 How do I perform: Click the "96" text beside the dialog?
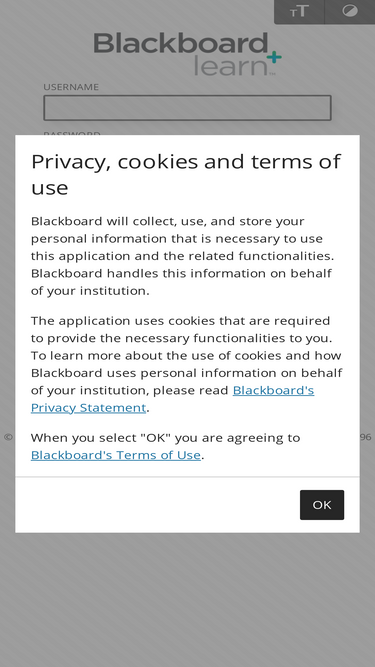pos(366,437)
